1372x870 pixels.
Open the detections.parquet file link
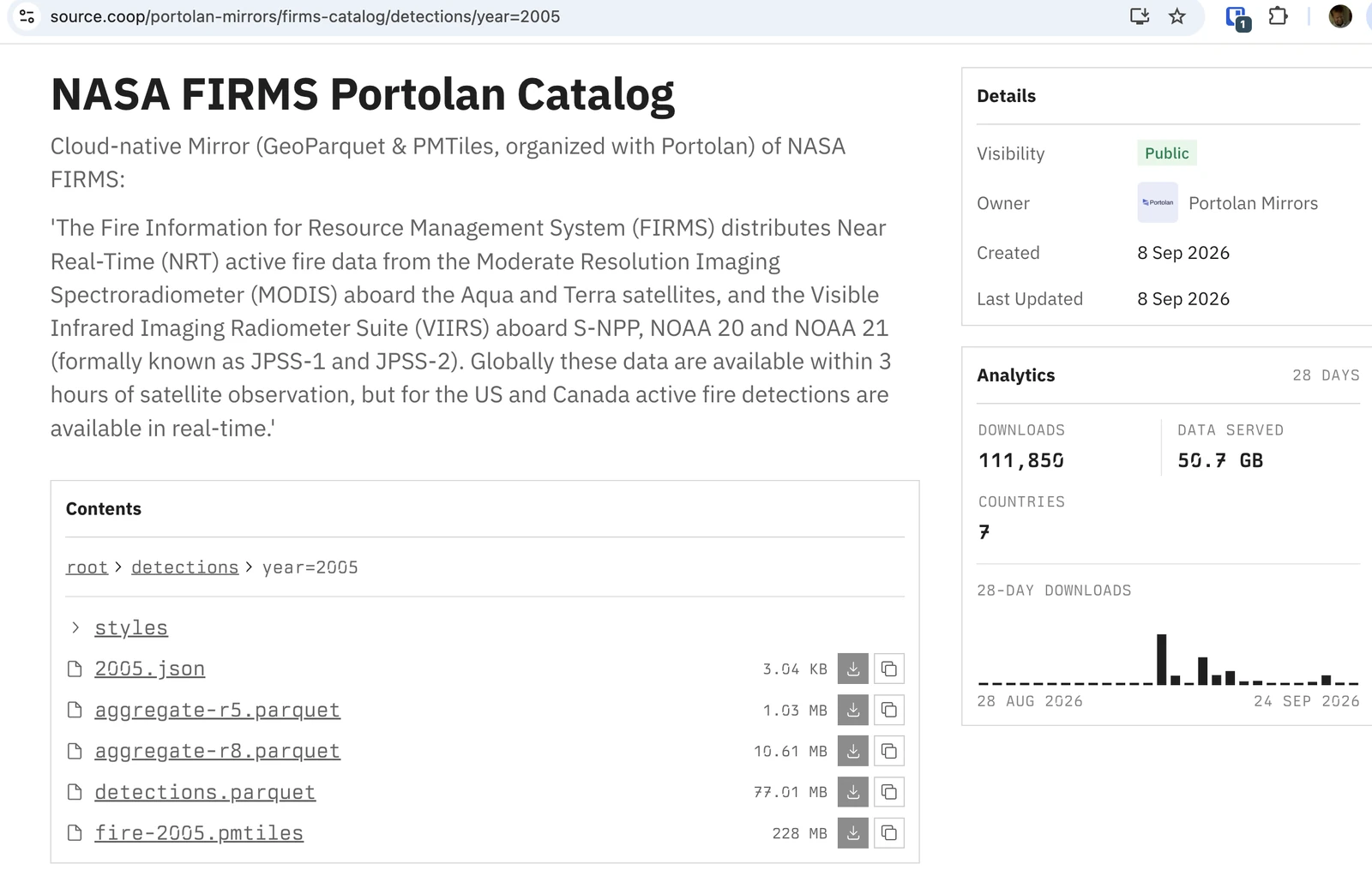[205, 792]
